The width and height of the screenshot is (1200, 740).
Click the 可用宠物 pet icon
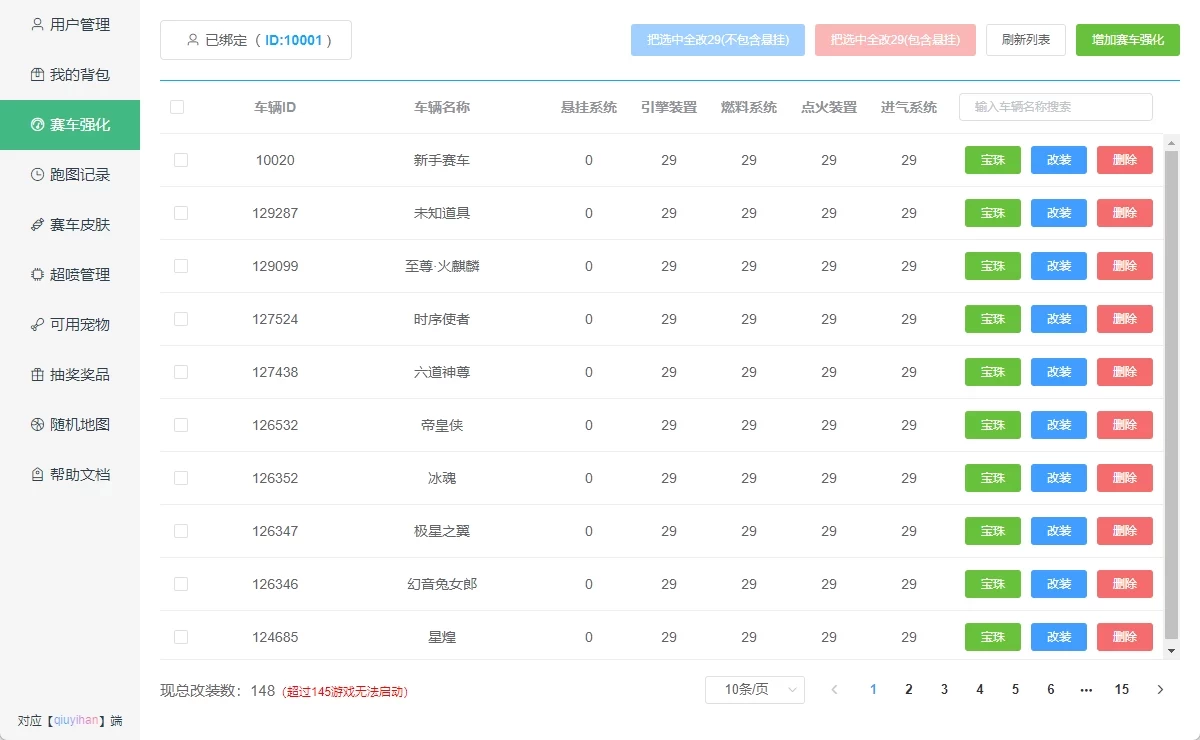pos(37,324)
